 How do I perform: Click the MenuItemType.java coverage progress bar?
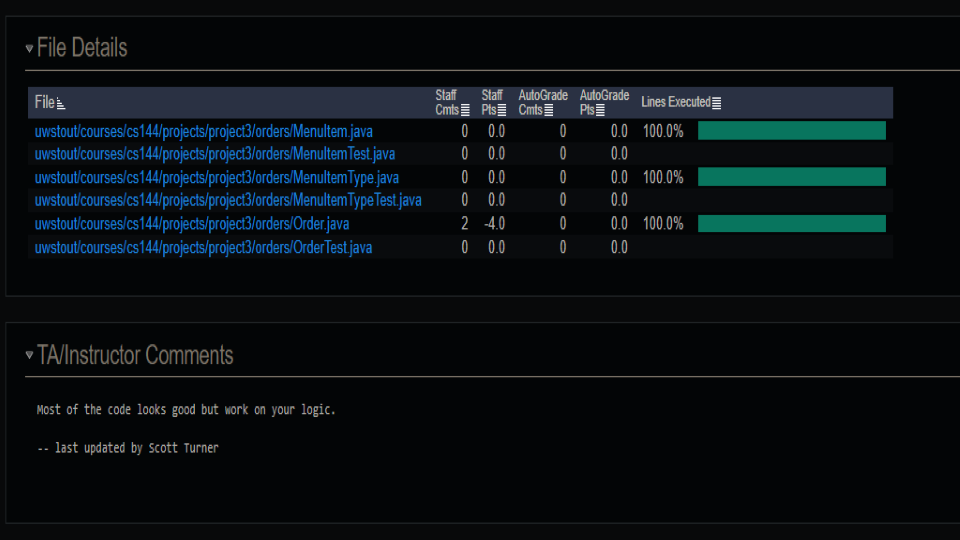tap(792, 177)
